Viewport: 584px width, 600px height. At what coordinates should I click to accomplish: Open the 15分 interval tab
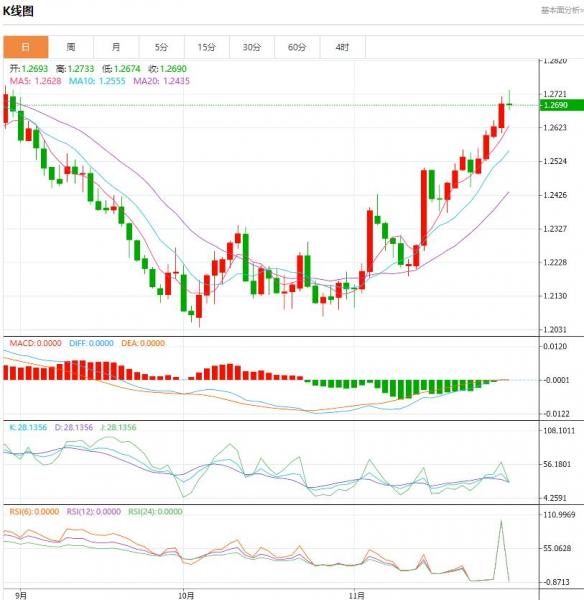tap(207, 47)
